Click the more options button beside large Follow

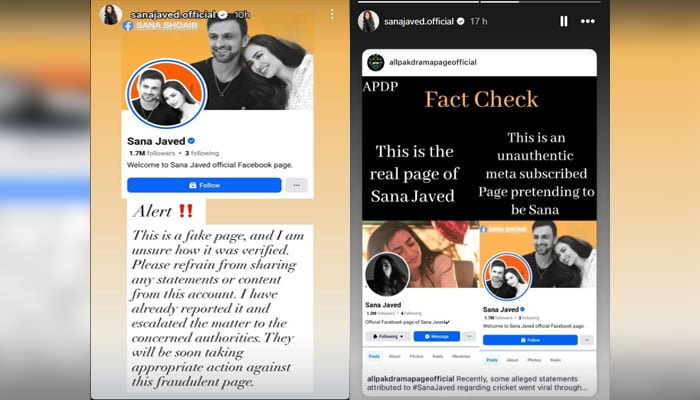pos(296,185)
